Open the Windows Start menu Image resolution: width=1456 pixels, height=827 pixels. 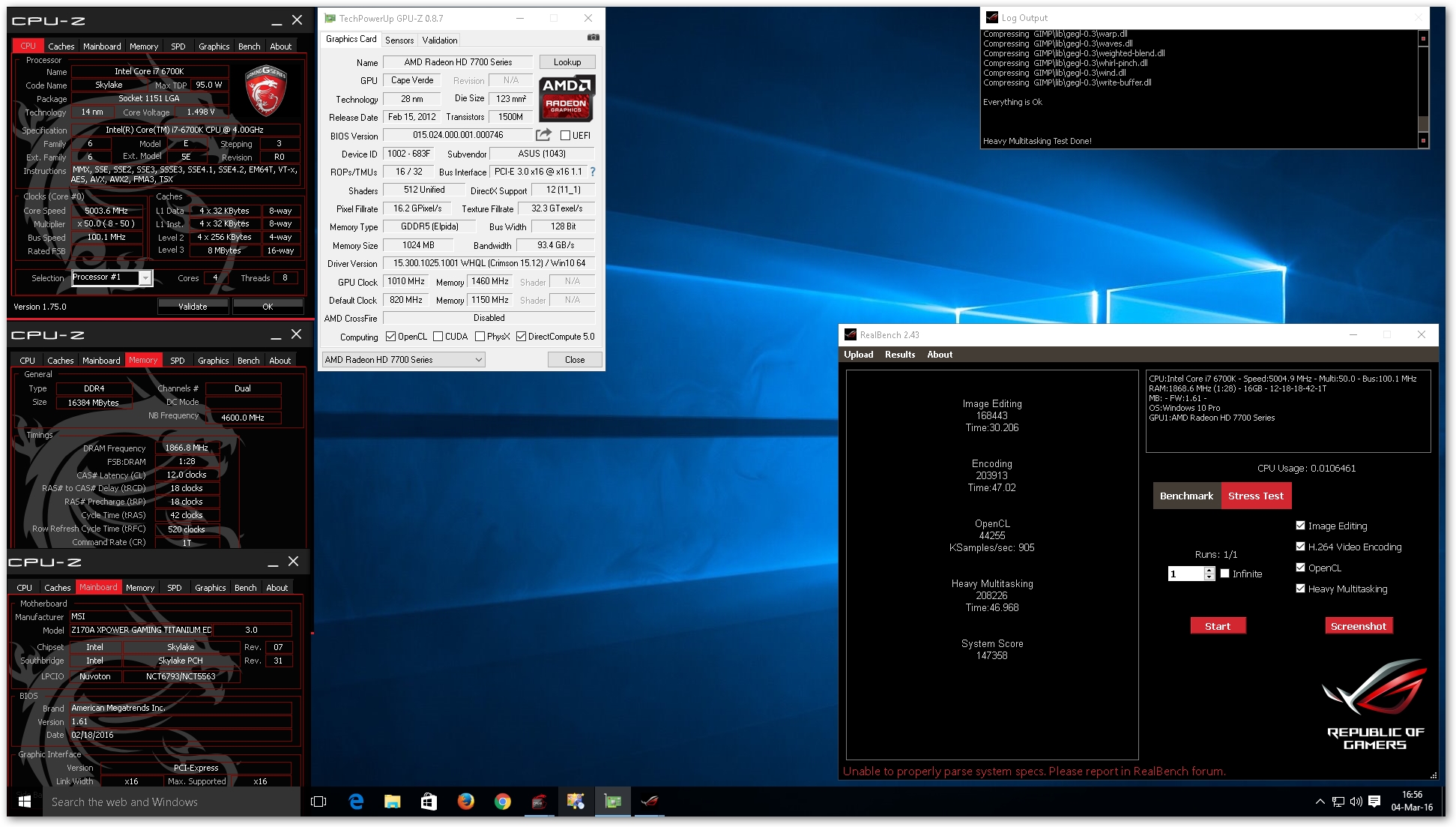tap(24, 802)
